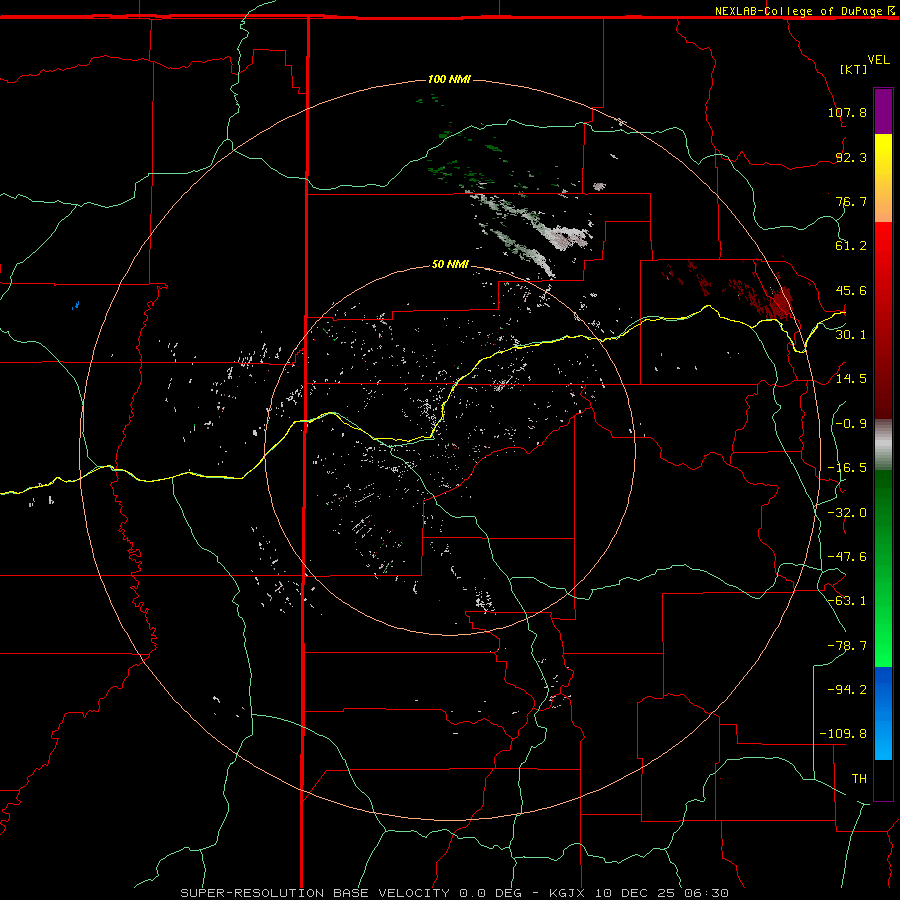Pick the blue segment of the velocity scale
Image resolution: width=900 pixels, height=900 pixels.
883,713
